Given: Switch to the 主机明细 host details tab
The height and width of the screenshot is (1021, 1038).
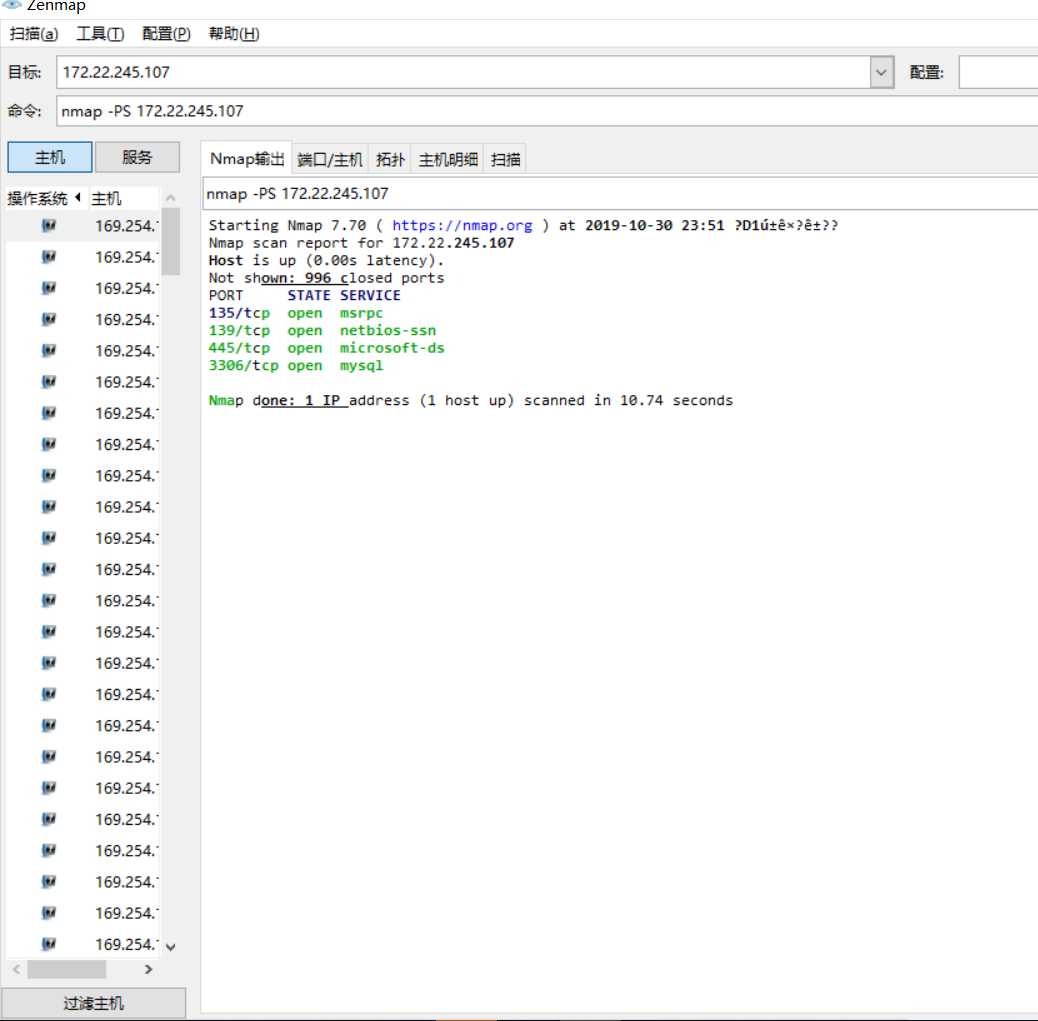Looking at the screenshot, I should point(448,160).
